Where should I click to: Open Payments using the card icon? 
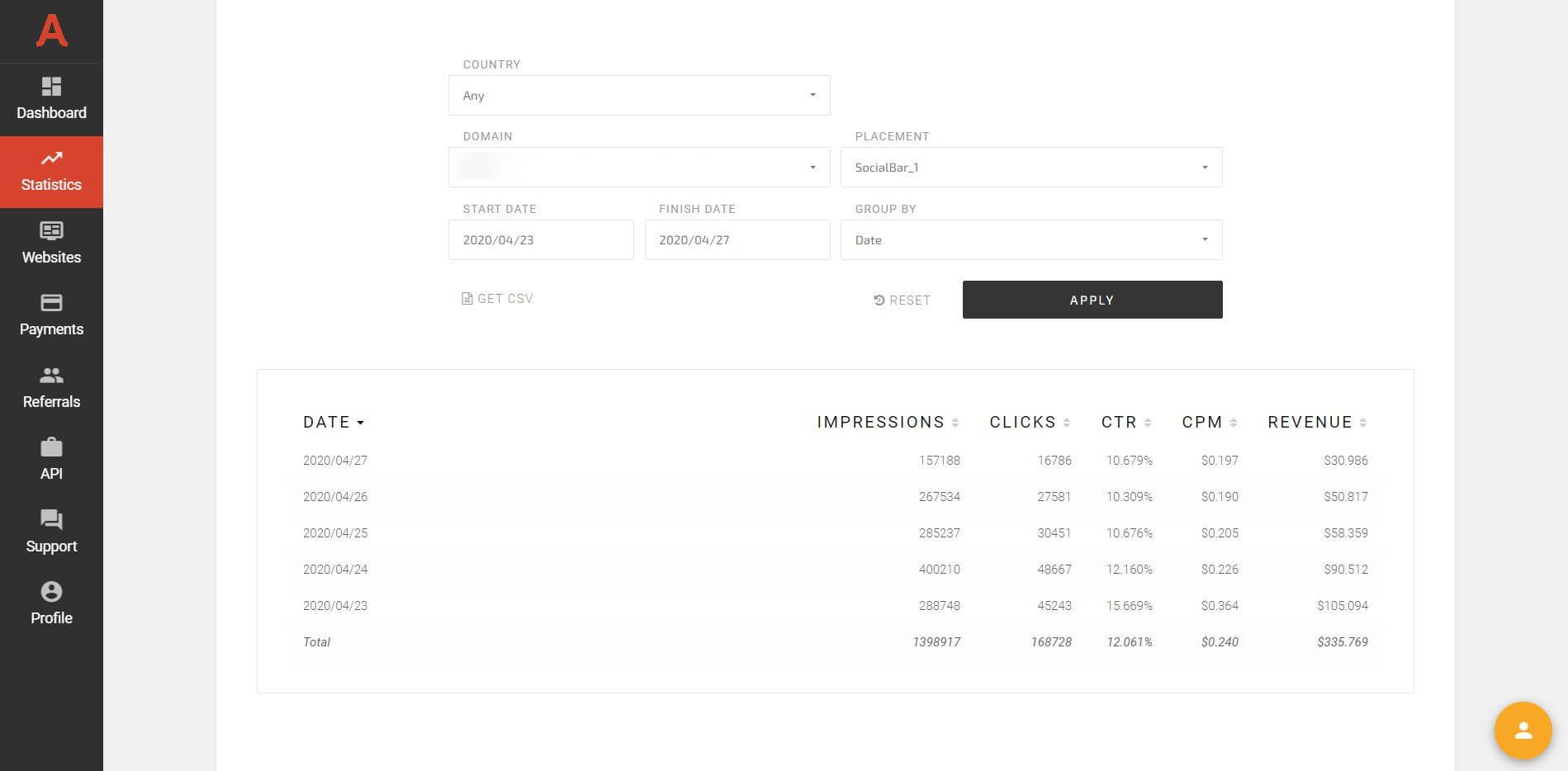click(x=51, y=315)
